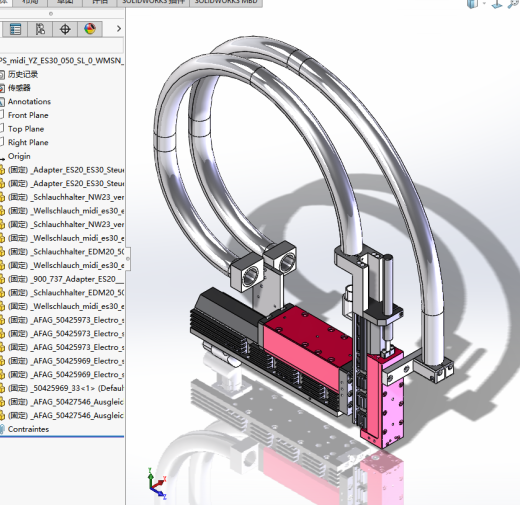Screen dimensions: 520x505
Task: Select Front Plane in the tree
Action: 28,115
